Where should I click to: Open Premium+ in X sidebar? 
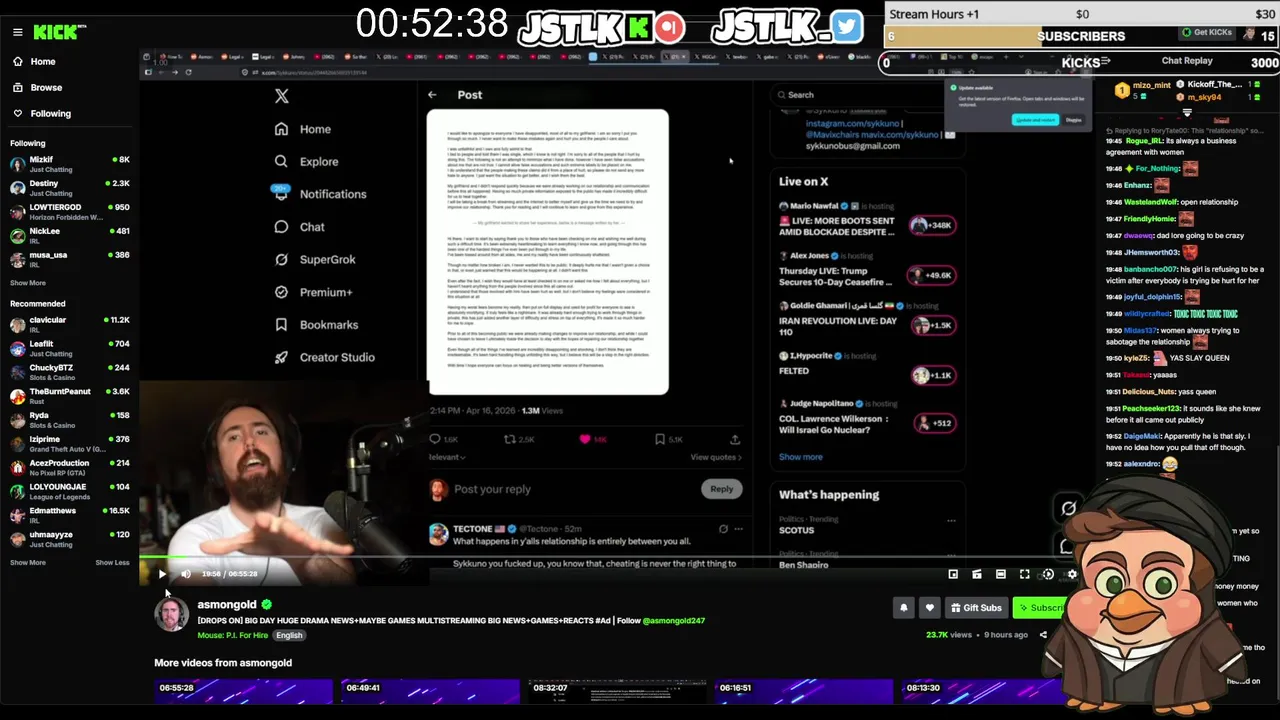point(313,292)
